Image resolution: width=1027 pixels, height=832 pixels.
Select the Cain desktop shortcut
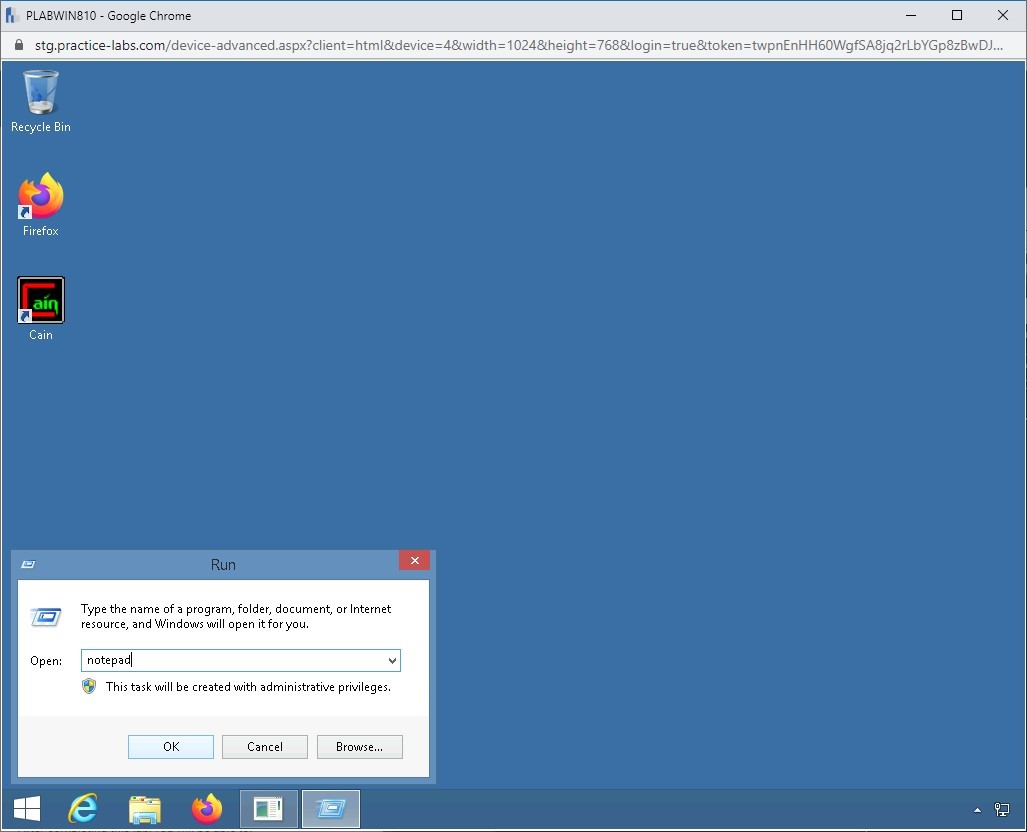click(41, 301)
